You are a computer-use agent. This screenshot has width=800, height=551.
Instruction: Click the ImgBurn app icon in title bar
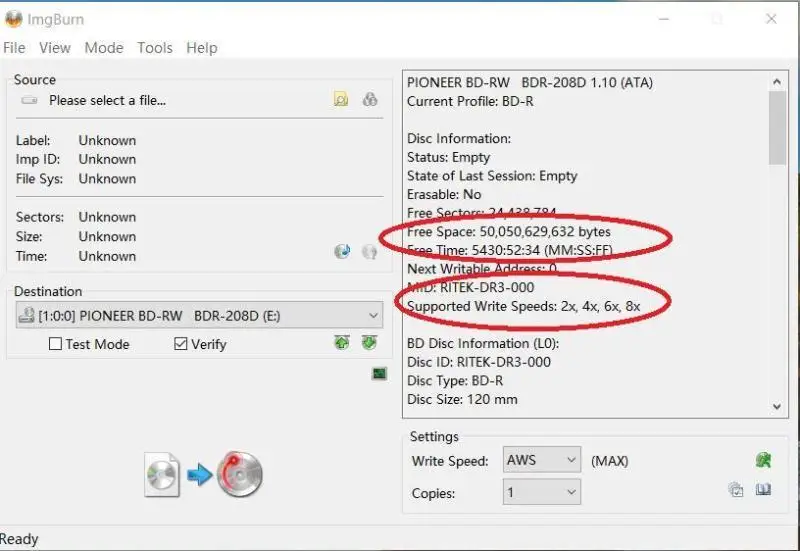14,19
